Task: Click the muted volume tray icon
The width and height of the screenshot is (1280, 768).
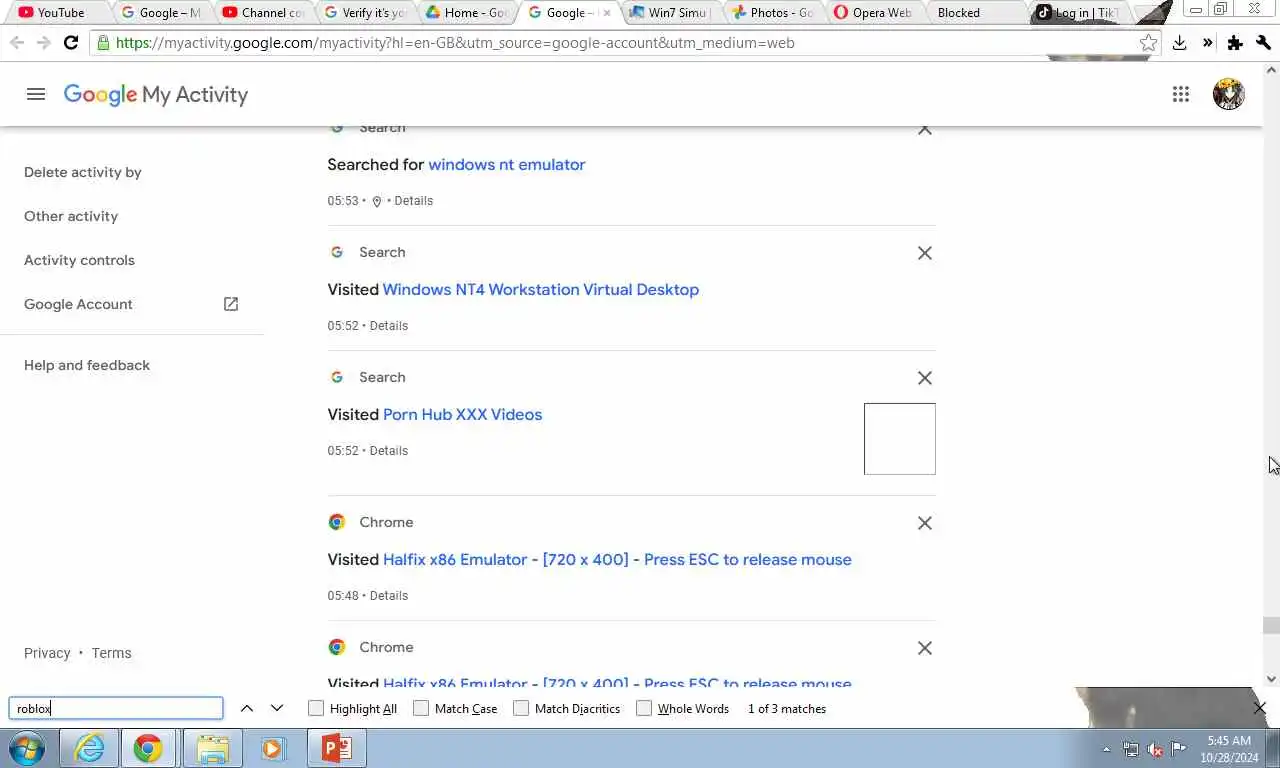Action: click(x=1155, y=749)
